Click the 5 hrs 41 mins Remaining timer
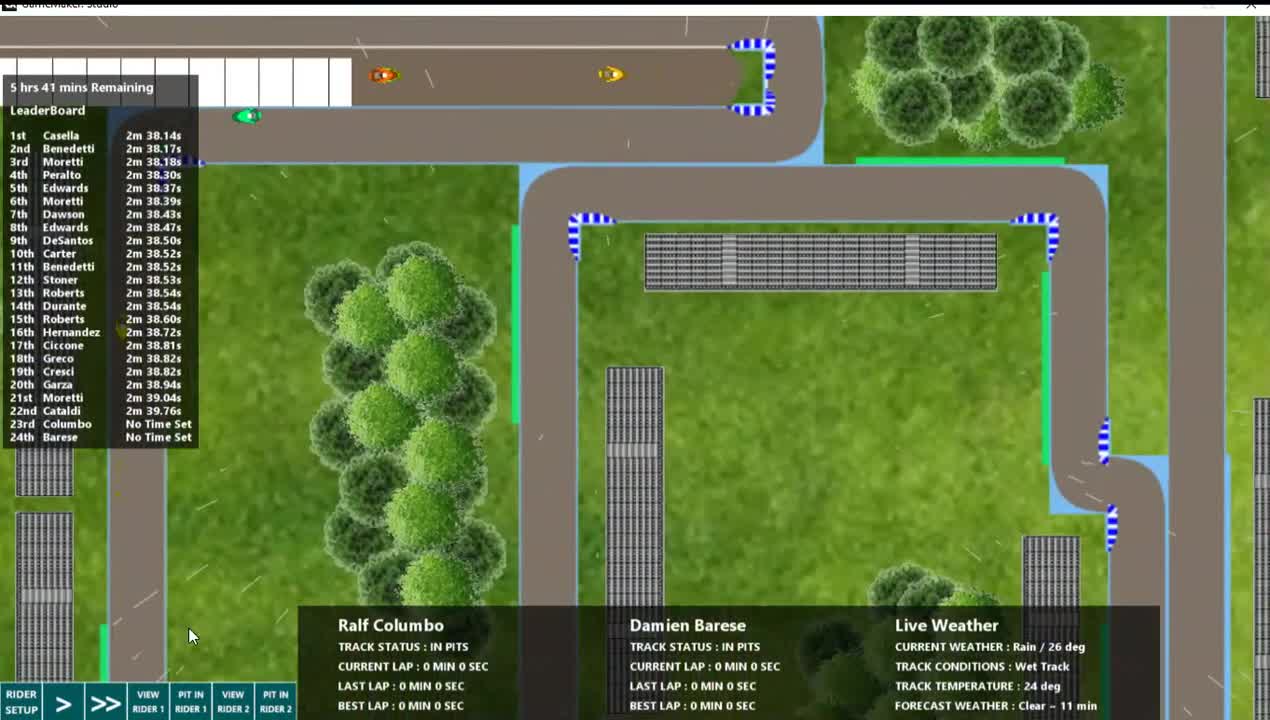This screenshot has width=1270, height=720. pyautogui.click(x=81, y=87)
